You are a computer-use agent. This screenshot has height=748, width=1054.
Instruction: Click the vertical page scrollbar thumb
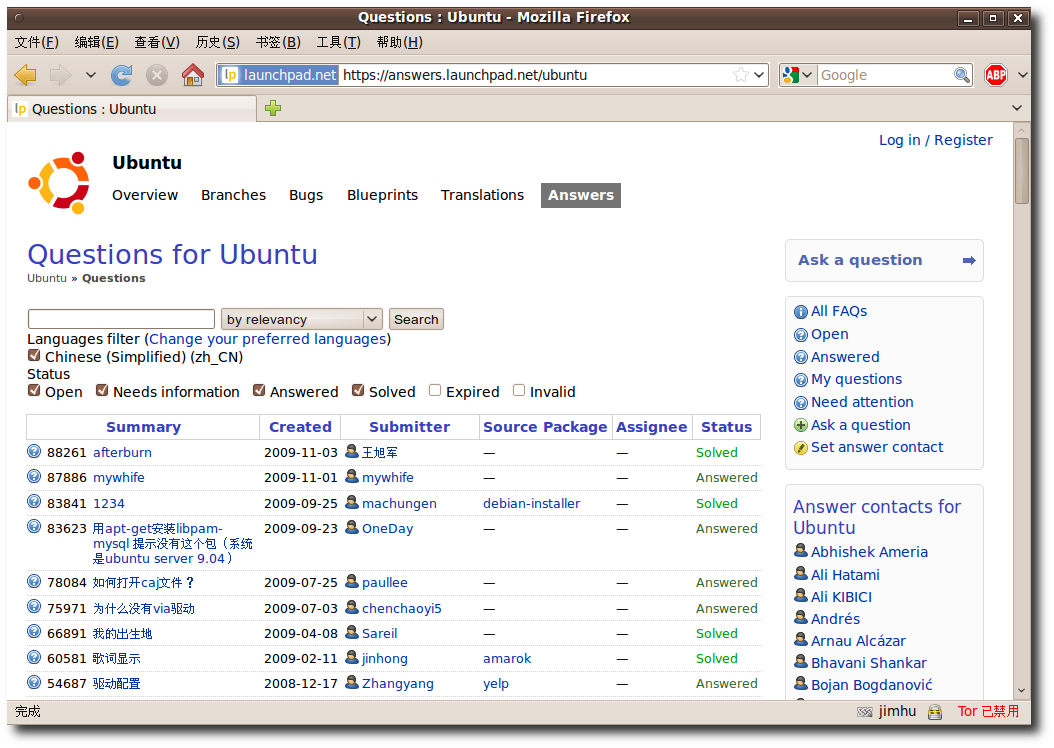[1021, 170]
